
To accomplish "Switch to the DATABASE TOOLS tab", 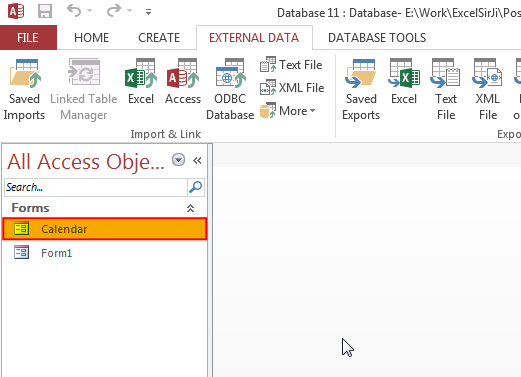I will 377,38.
